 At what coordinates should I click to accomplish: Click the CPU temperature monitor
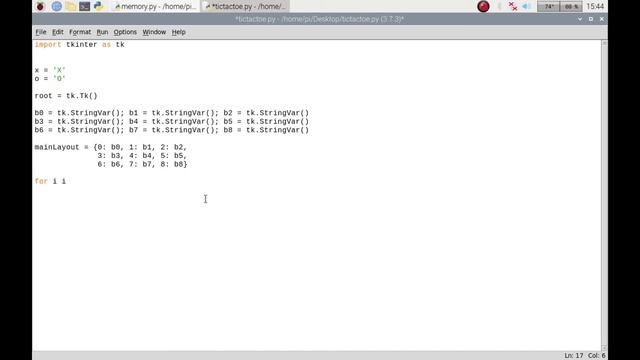pyautogui.click(x=548, y=6)
